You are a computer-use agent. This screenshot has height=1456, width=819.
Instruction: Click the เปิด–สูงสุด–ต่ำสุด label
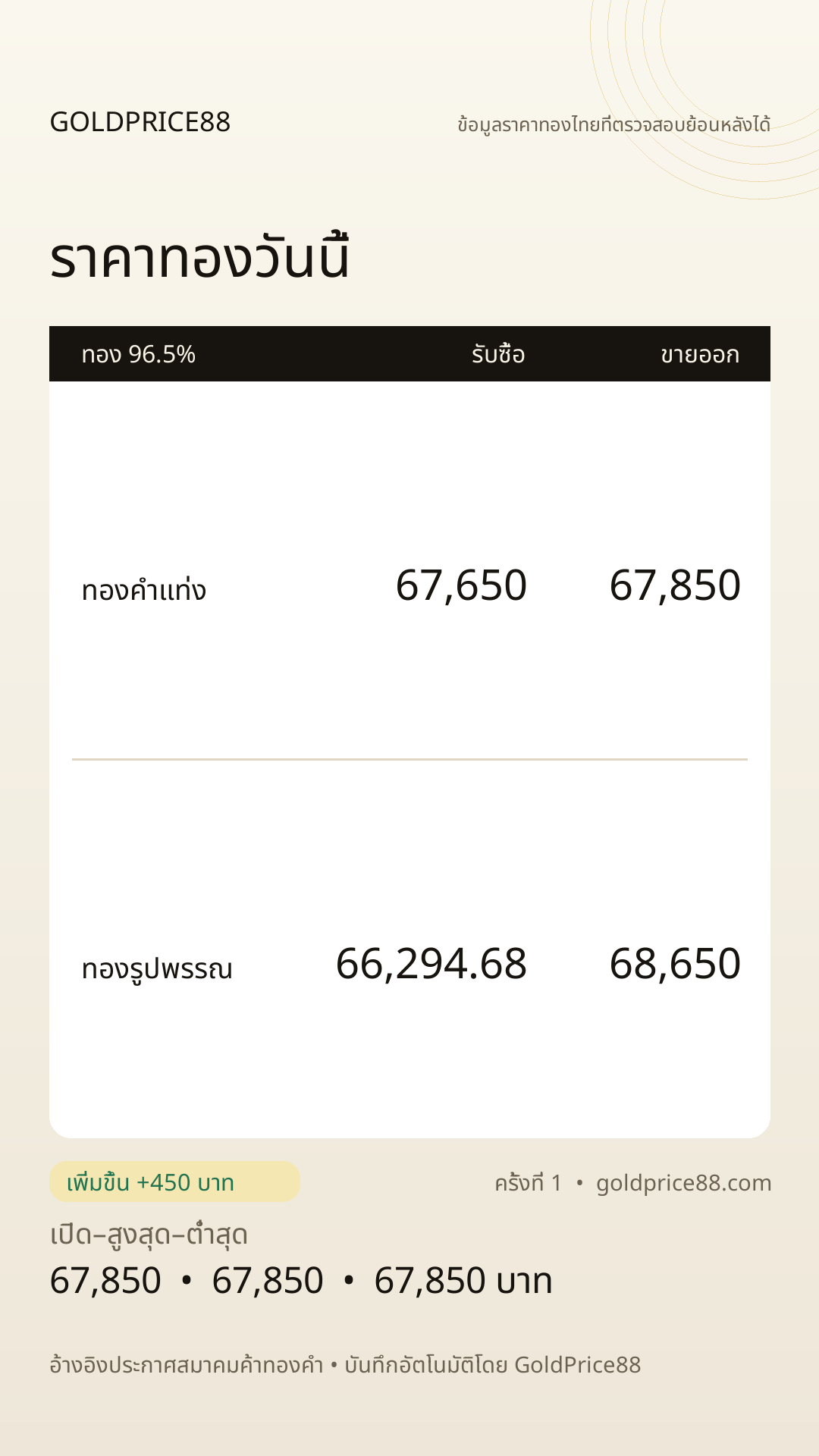[149, 1234]
